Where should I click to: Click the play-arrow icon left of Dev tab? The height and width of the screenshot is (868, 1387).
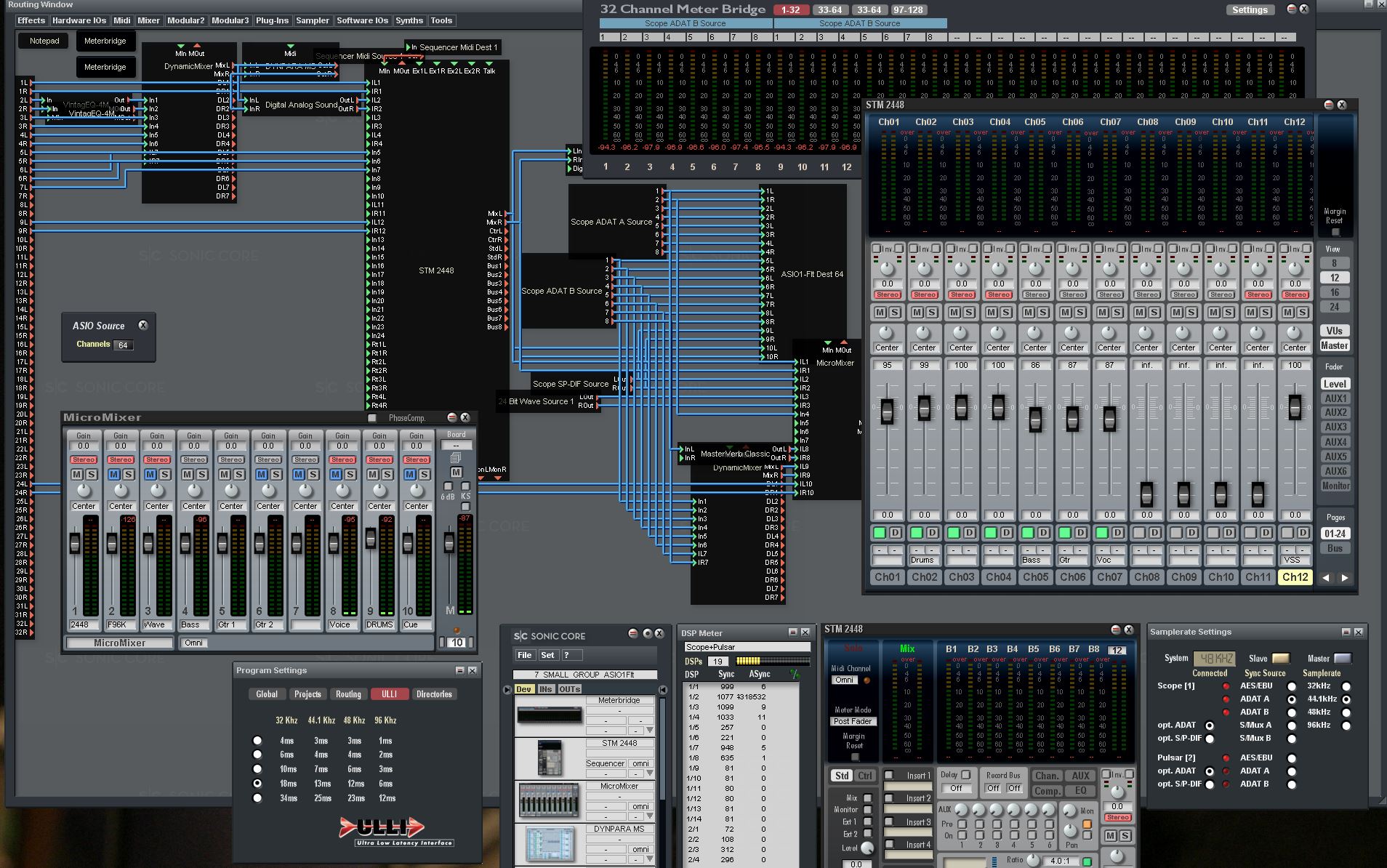click(x=507, y=689)
